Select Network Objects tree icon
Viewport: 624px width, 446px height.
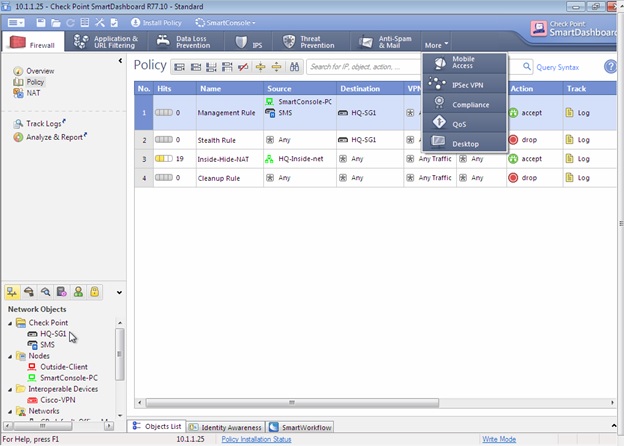(x=12, y=292)
